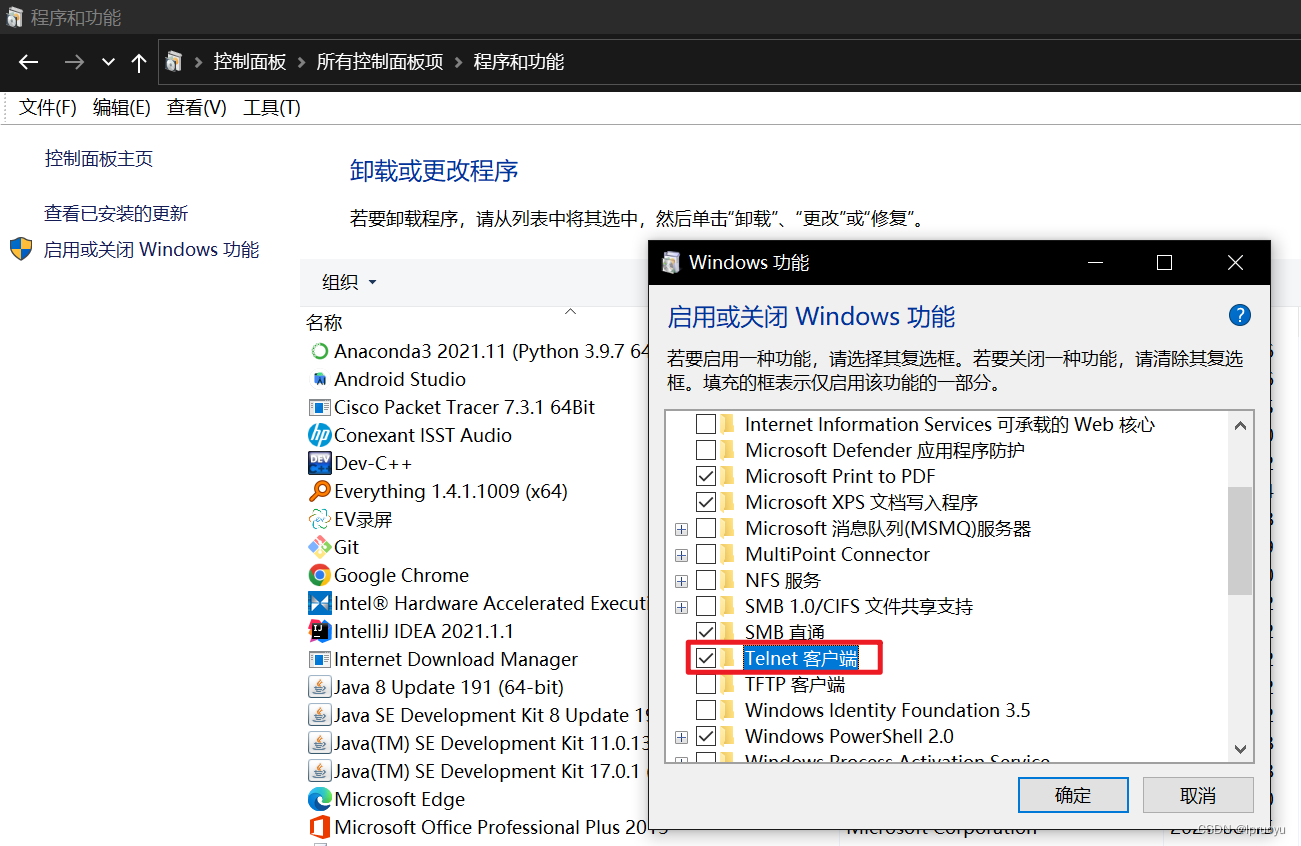Click the control panel icon in address bar
Image resolution: width=1301 pixels, height=846 pixels.
click(x=174, y=62)
